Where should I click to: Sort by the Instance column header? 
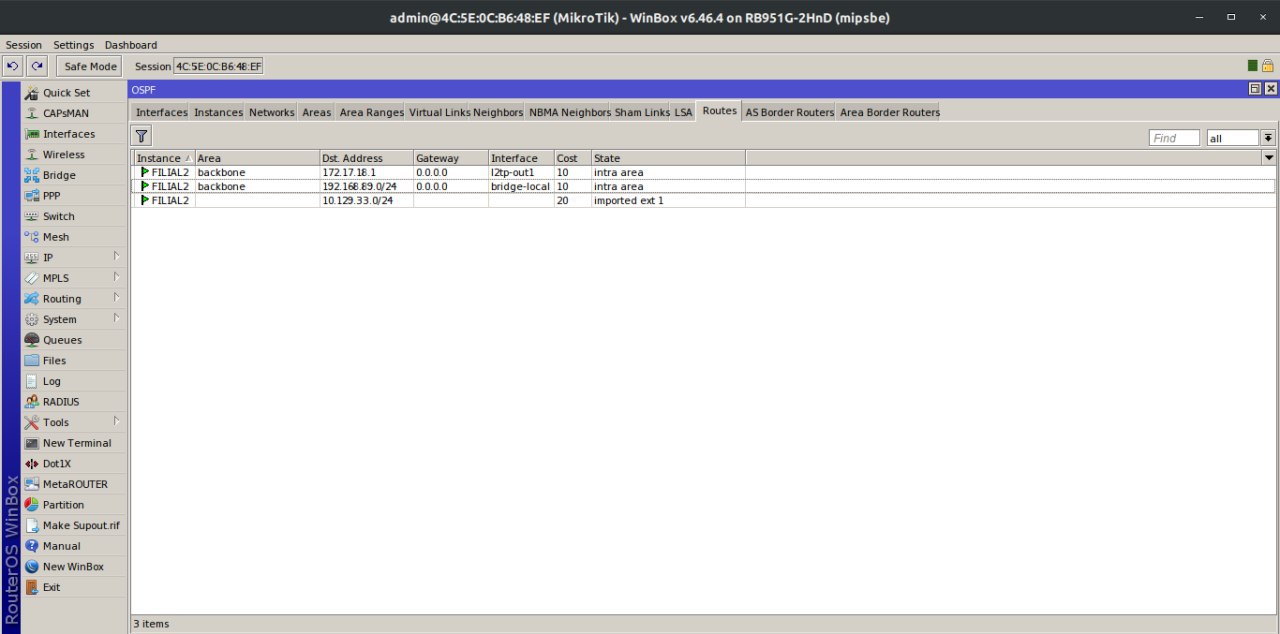(163, 158)
